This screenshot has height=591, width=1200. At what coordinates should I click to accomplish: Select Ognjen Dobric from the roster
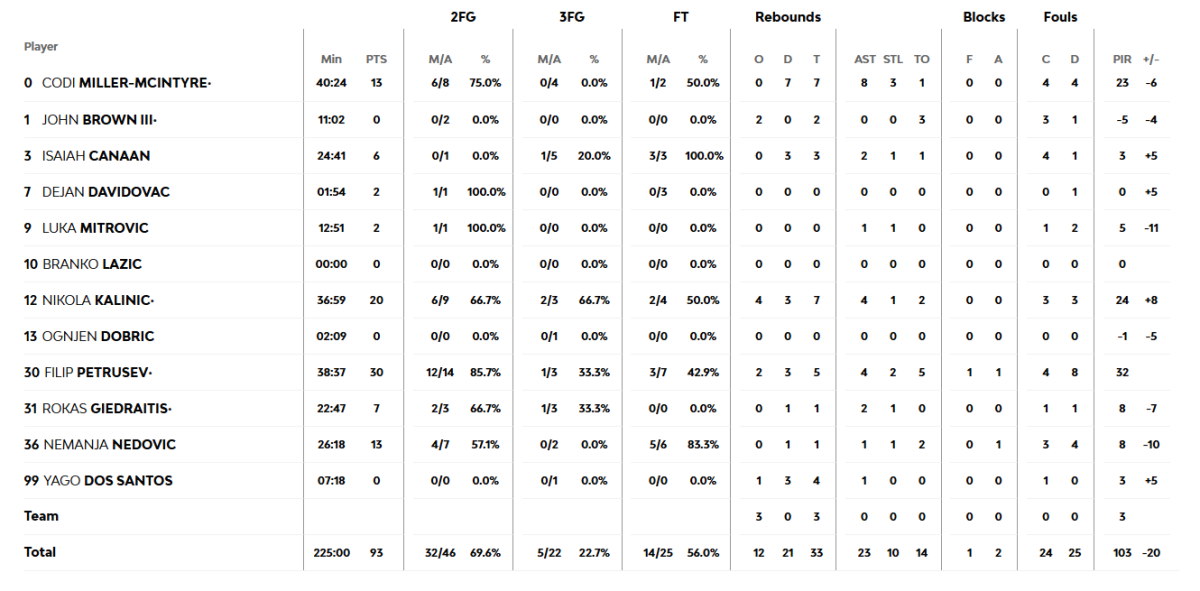tap(98, 336)
